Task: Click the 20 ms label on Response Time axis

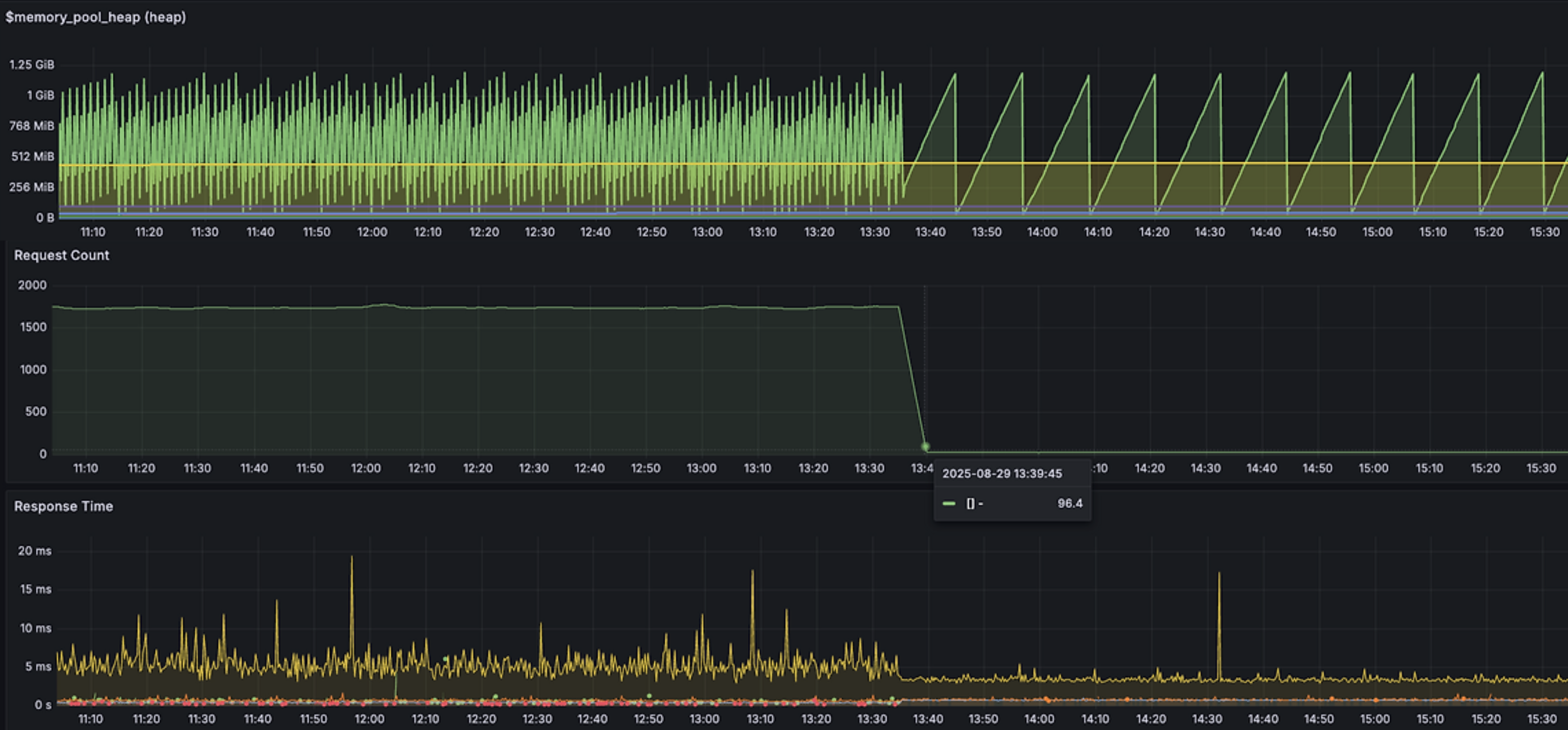Action: [35, 550]
